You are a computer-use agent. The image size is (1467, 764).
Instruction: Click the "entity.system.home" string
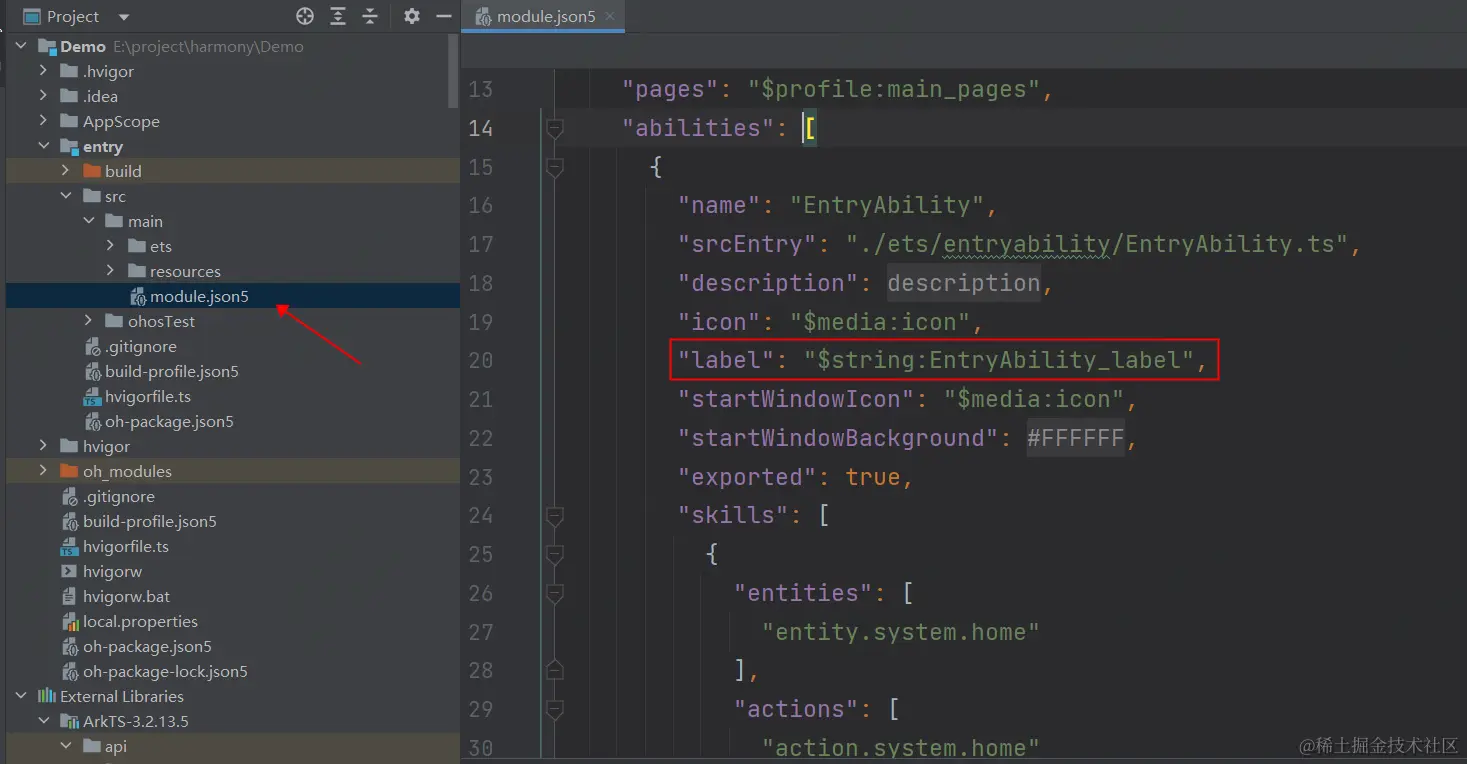pos(901,632)
